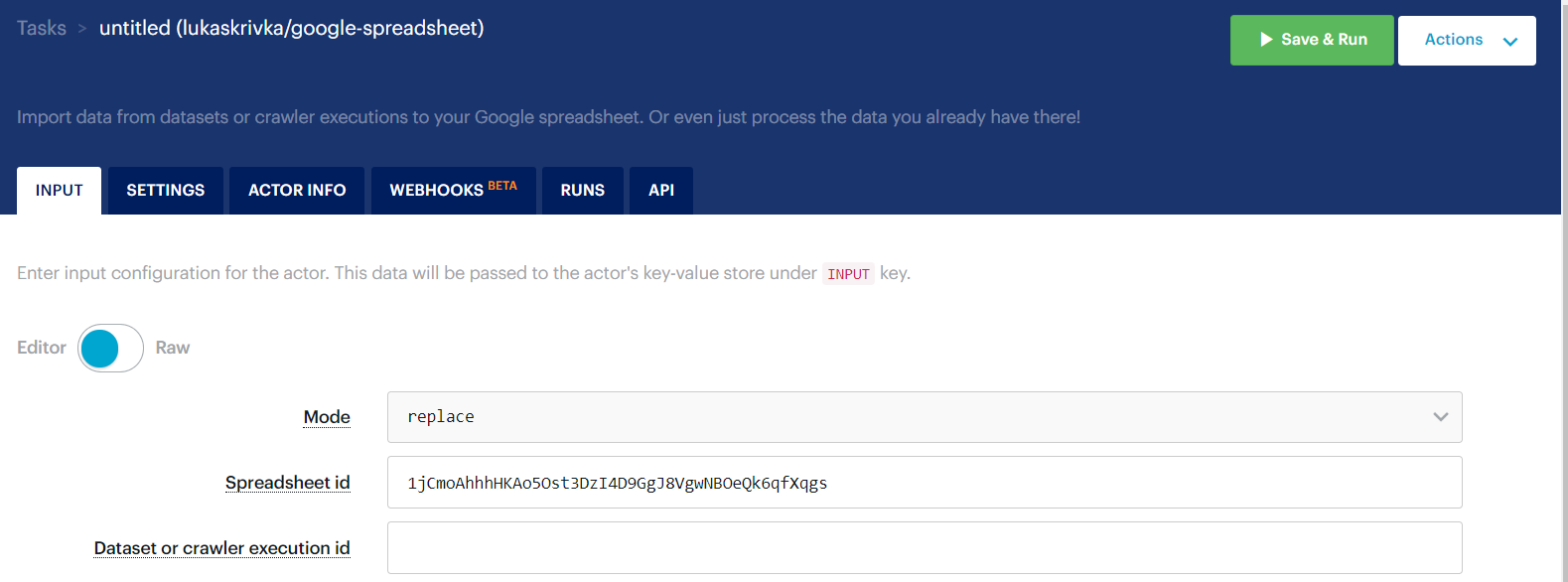Click the Spreadsheet id label
Viewport: 1568px width, 582px height.
click(x=288, y=483)
